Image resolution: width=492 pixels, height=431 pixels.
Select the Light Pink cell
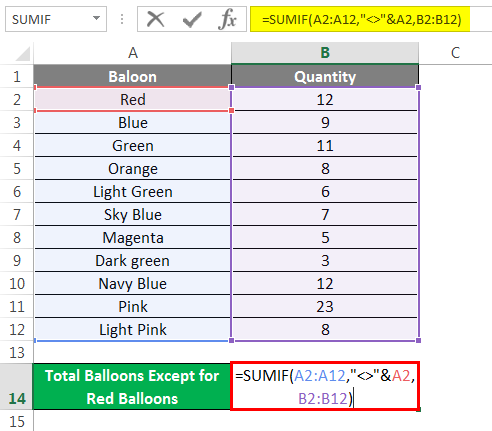132,329
